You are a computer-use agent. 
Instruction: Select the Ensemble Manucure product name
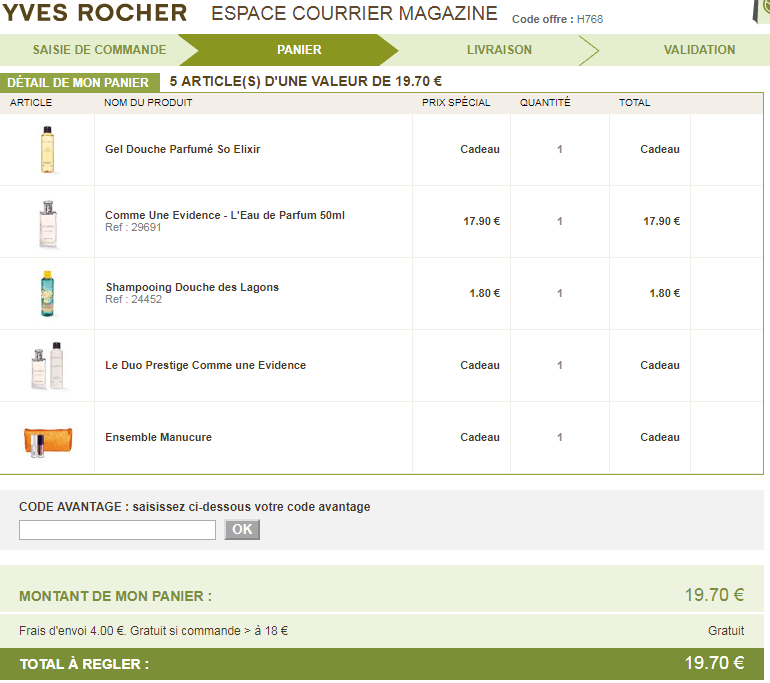coord(158,437)
